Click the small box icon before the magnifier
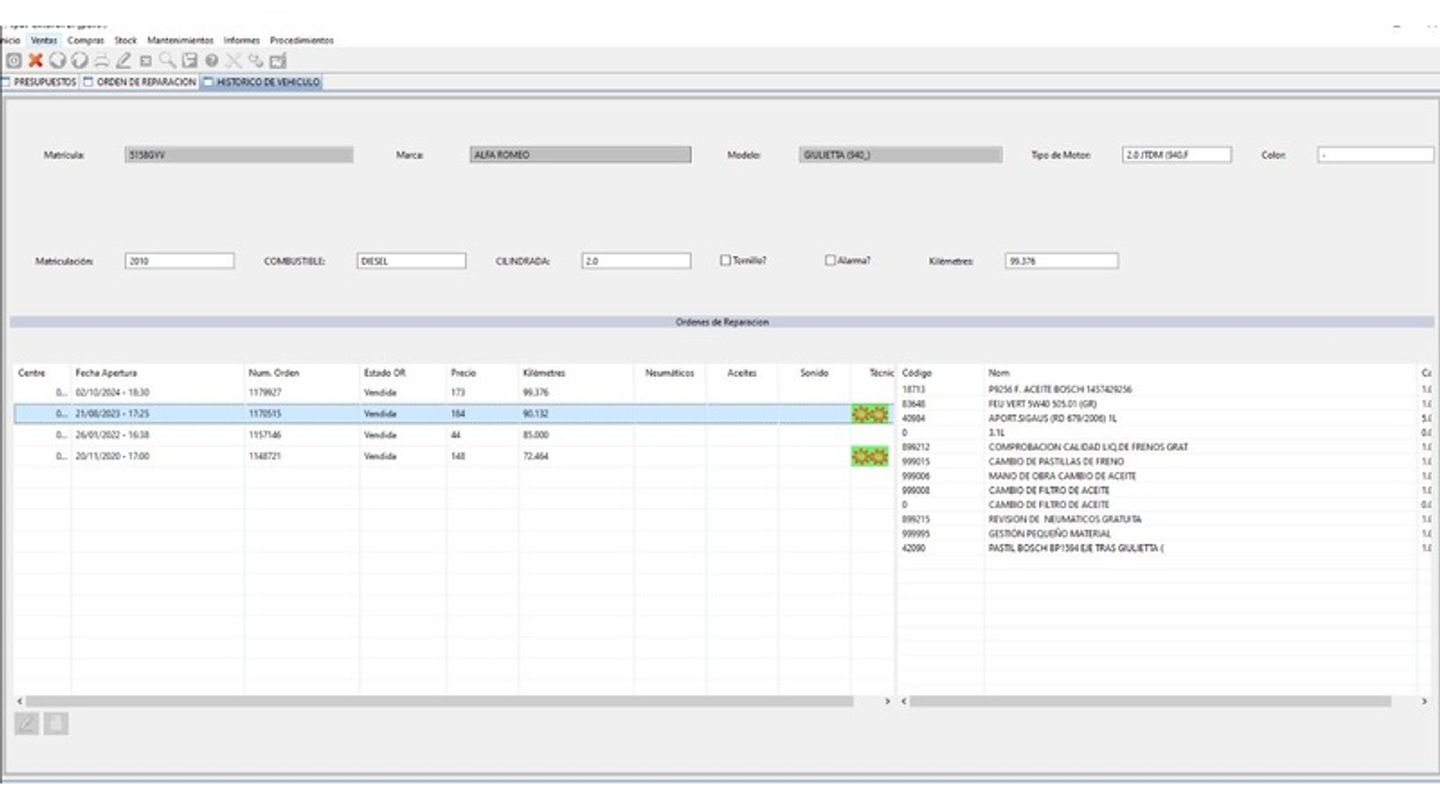This screenshot has width=1440, height=810. tap(146, 61)
